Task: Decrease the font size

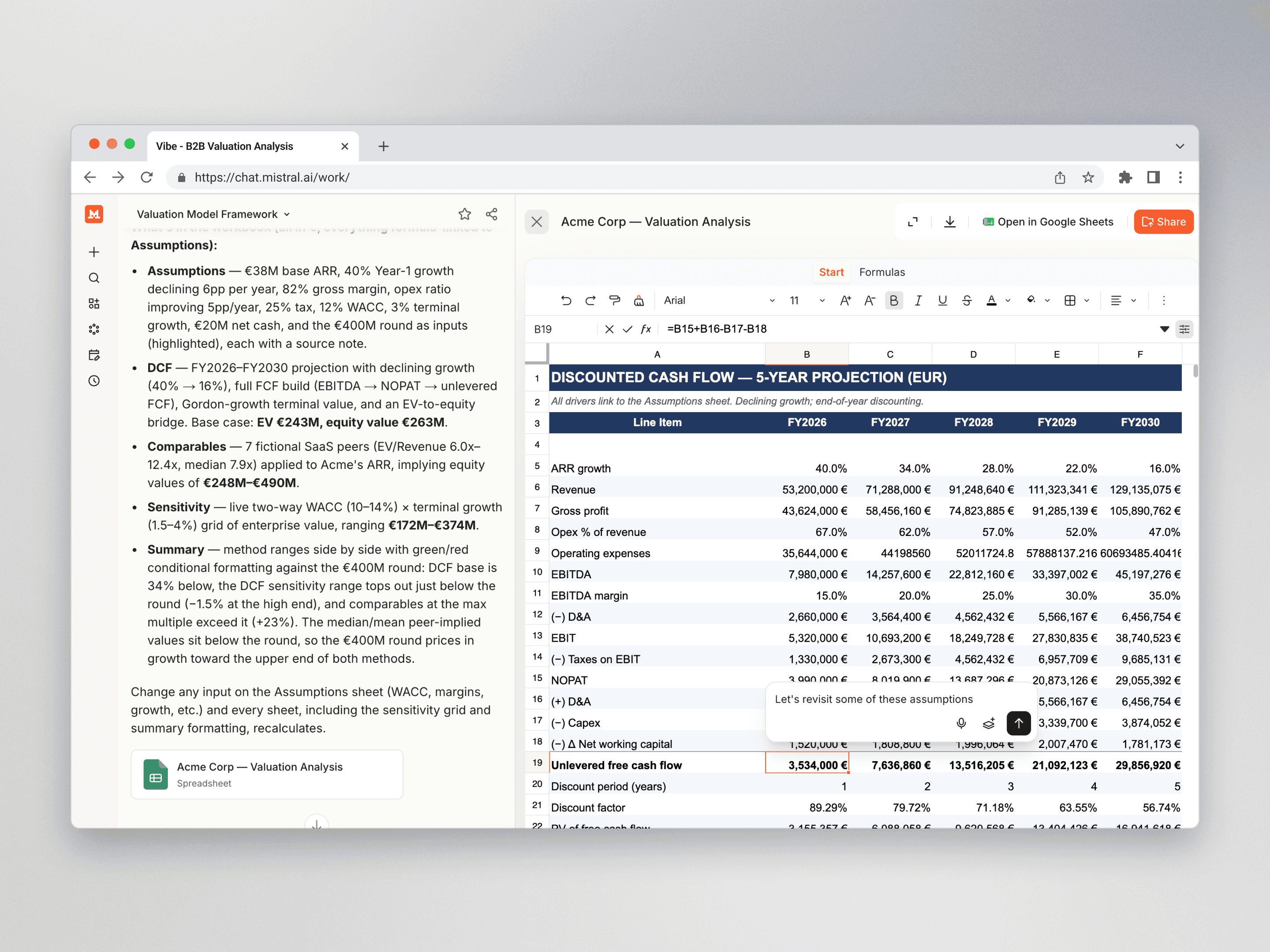Action: (x=869, y=300)
